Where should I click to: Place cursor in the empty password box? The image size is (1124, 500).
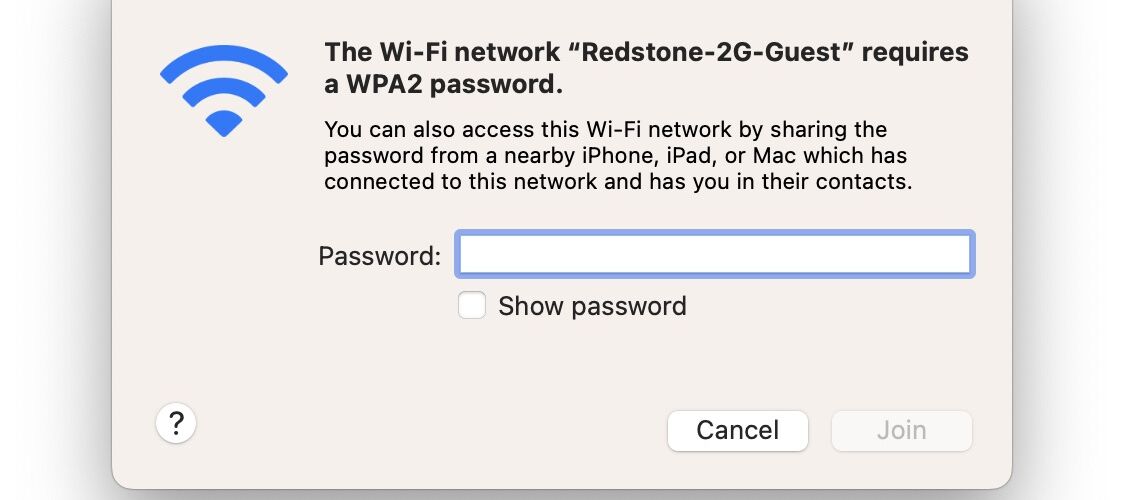tap(715, 254)
